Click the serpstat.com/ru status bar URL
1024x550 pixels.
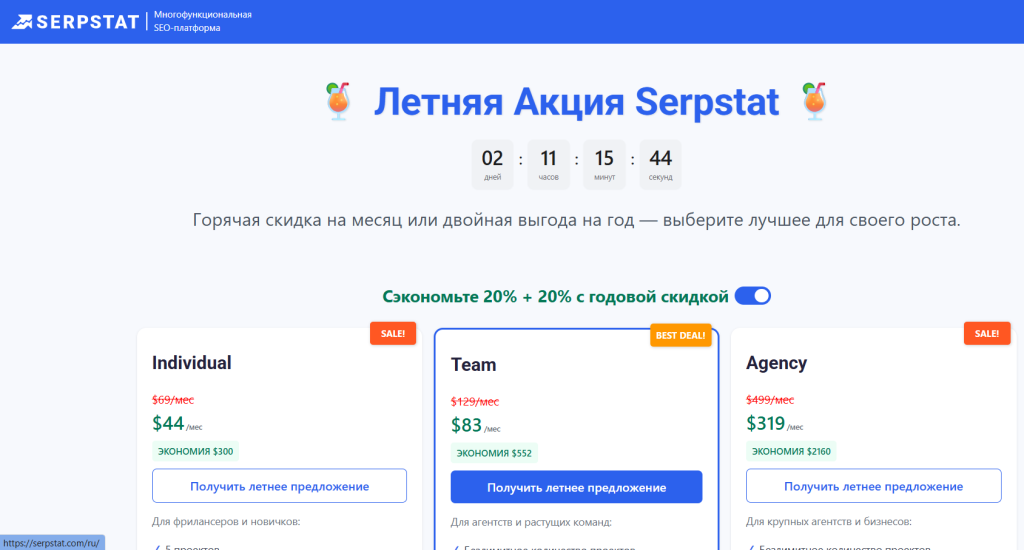pos(52,543)
